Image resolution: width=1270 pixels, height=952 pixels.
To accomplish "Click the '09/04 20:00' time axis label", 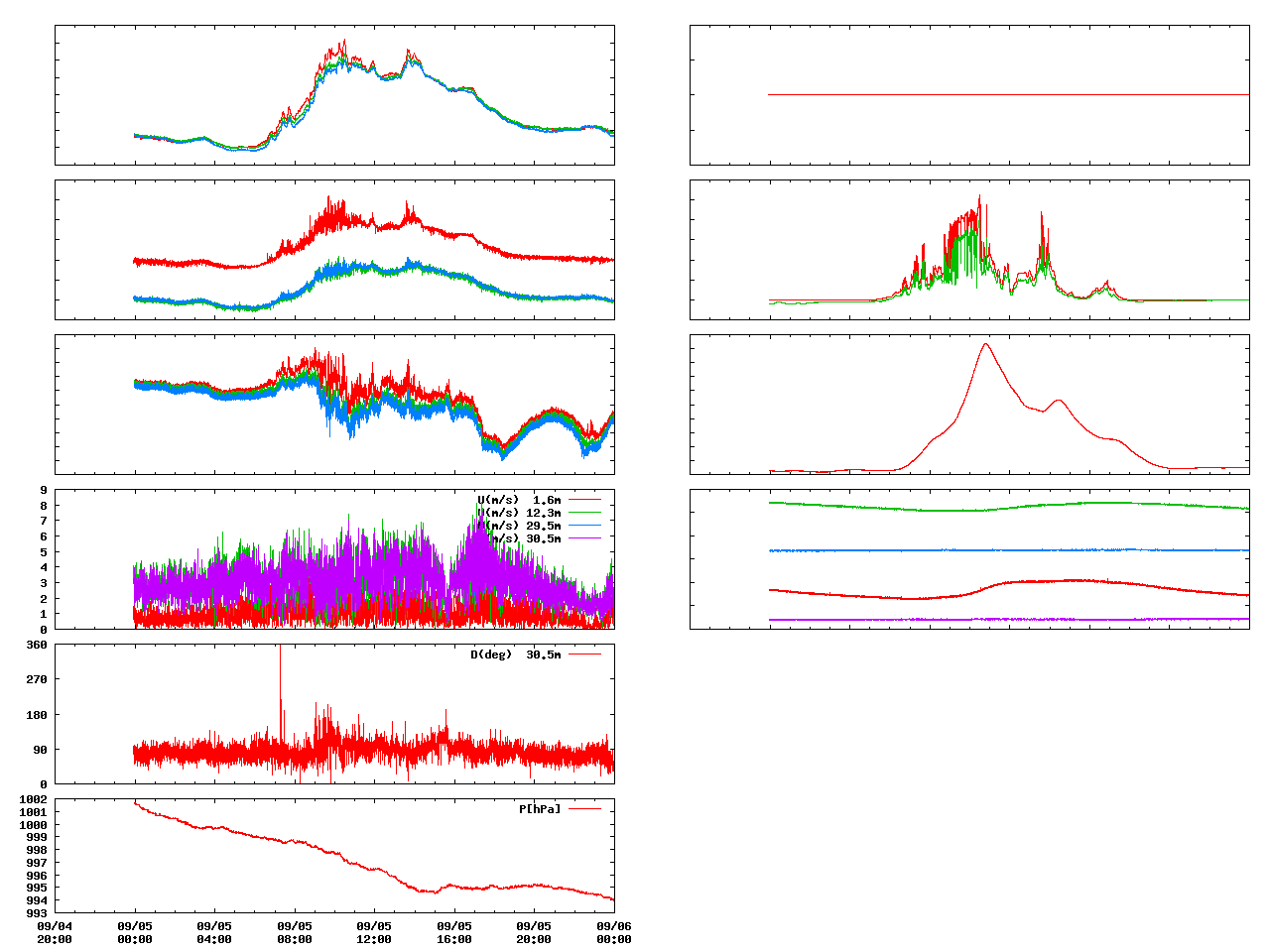I will click(x=55, y=932).
